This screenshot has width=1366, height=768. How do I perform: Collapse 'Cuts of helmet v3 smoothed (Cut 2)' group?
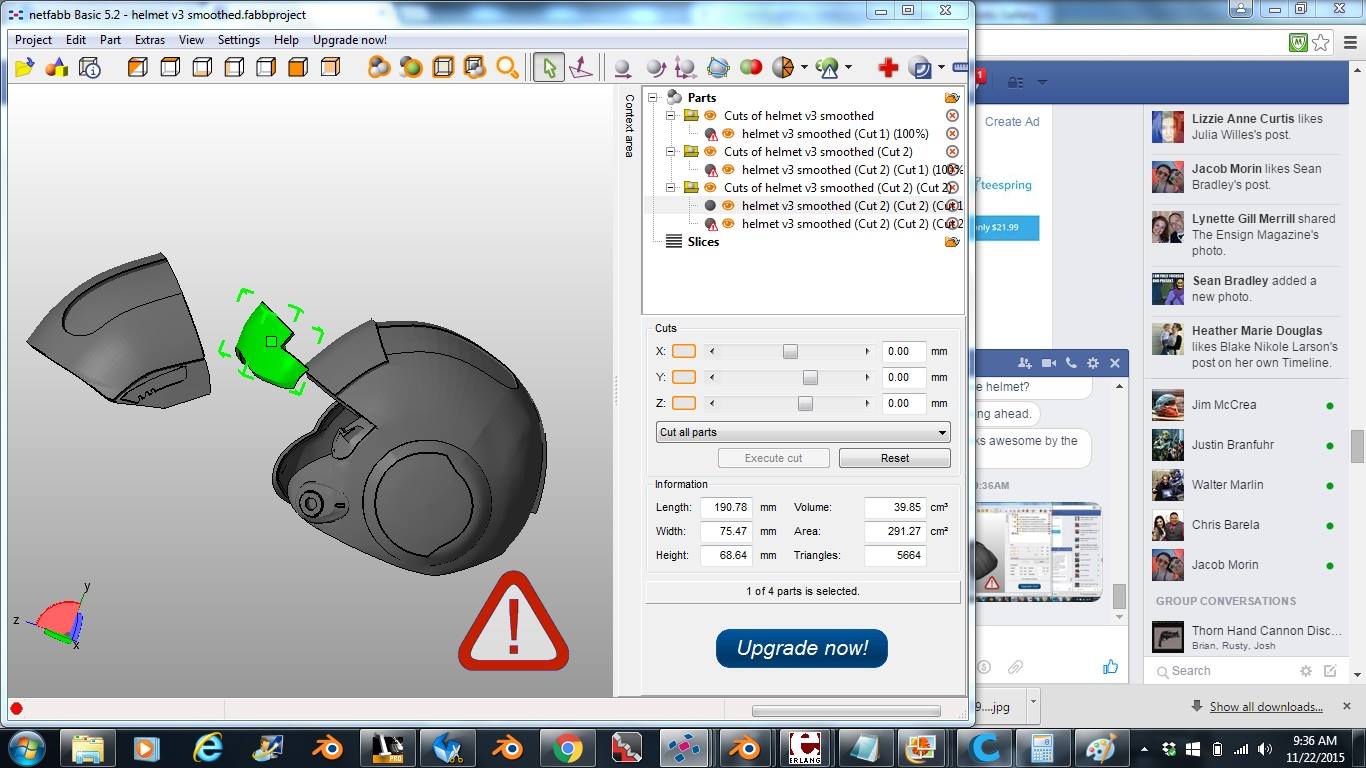pyautogui.click(x=672, y=152)
